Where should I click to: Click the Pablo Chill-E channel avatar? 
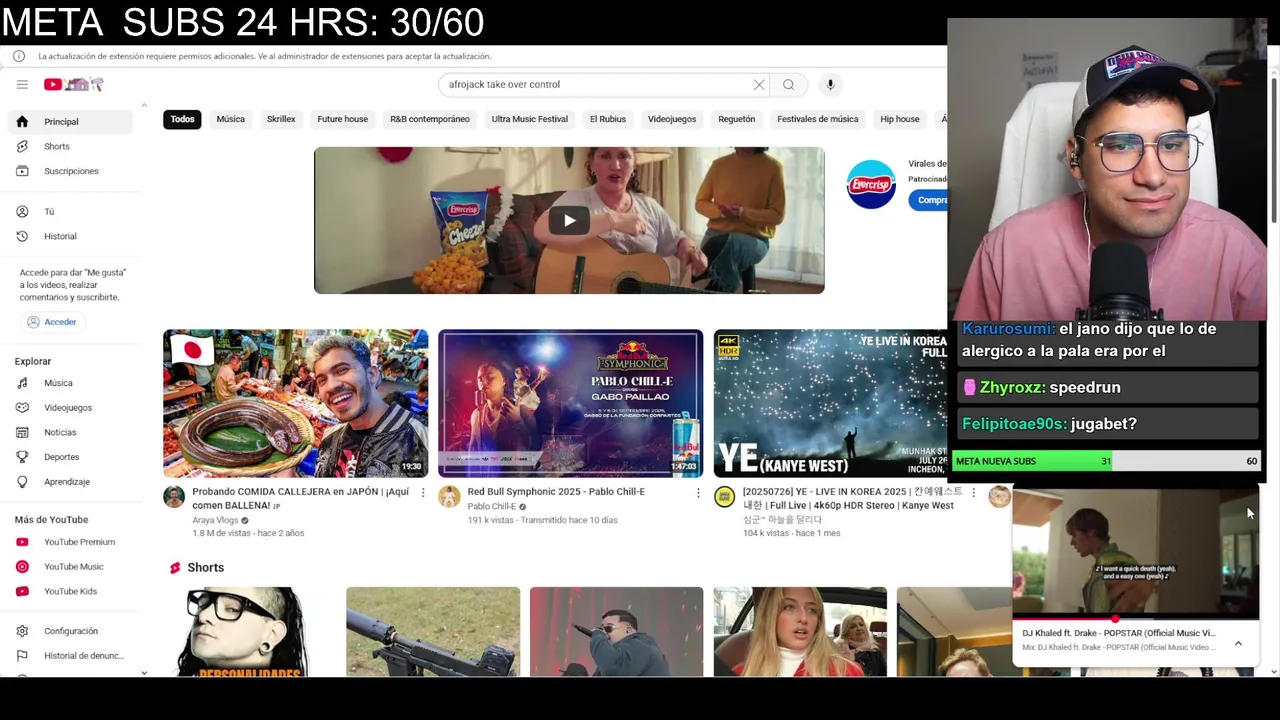pos(449,497)
